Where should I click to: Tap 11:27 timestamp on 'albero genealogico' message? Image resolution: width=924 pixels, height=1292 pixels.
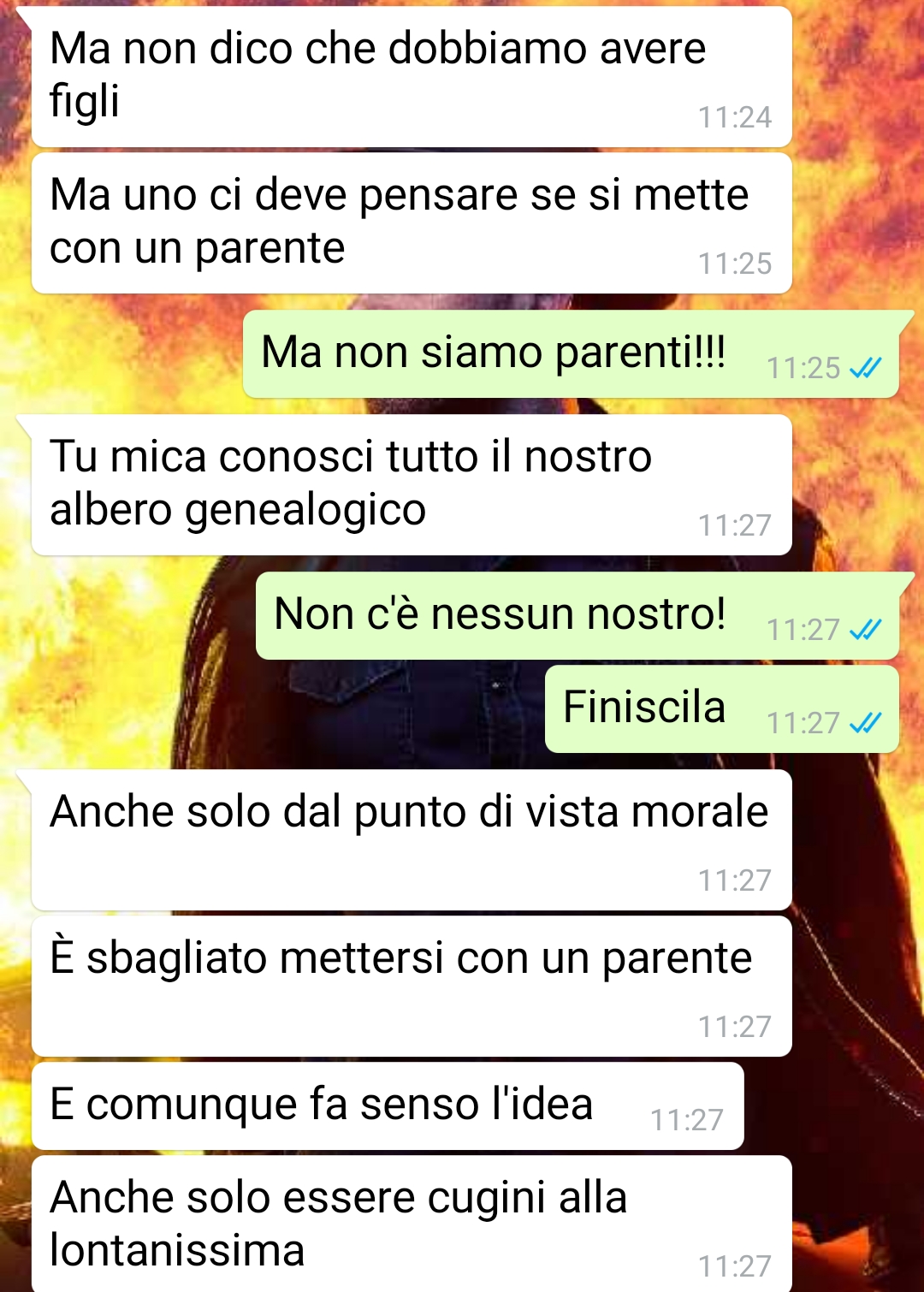click(735, 525)
